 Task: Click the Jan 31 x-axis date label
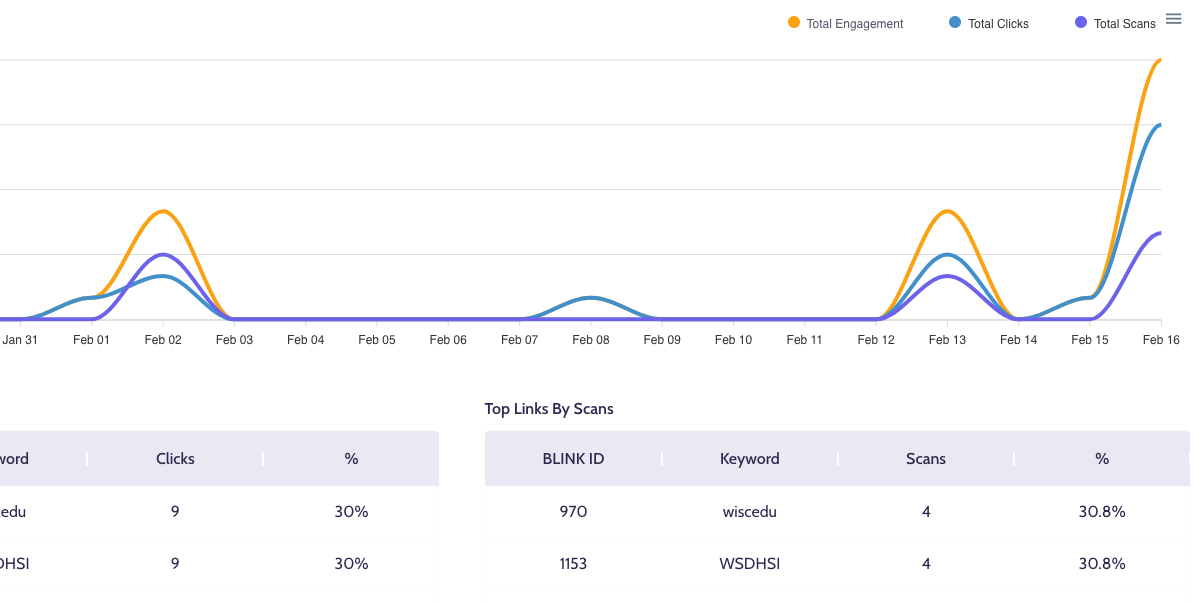pos(20,340)
